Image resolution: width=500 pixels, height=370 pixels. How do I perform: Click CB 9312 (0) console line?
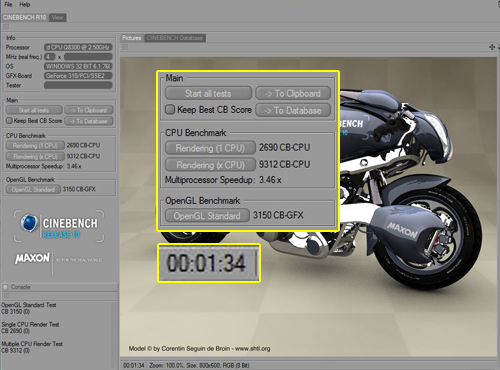[x=15, y=350]
